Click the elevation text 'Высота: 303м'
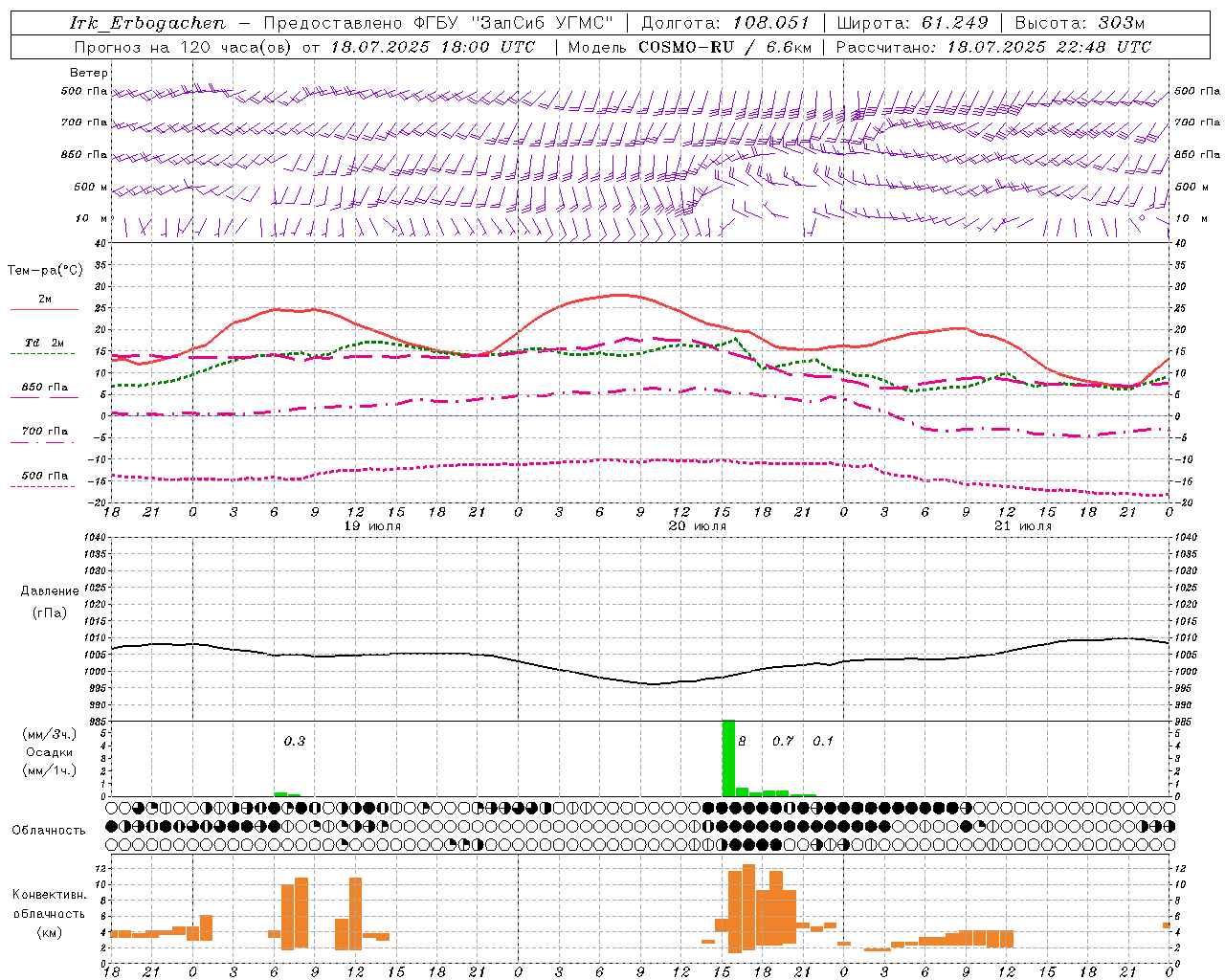 point(1080,23)
